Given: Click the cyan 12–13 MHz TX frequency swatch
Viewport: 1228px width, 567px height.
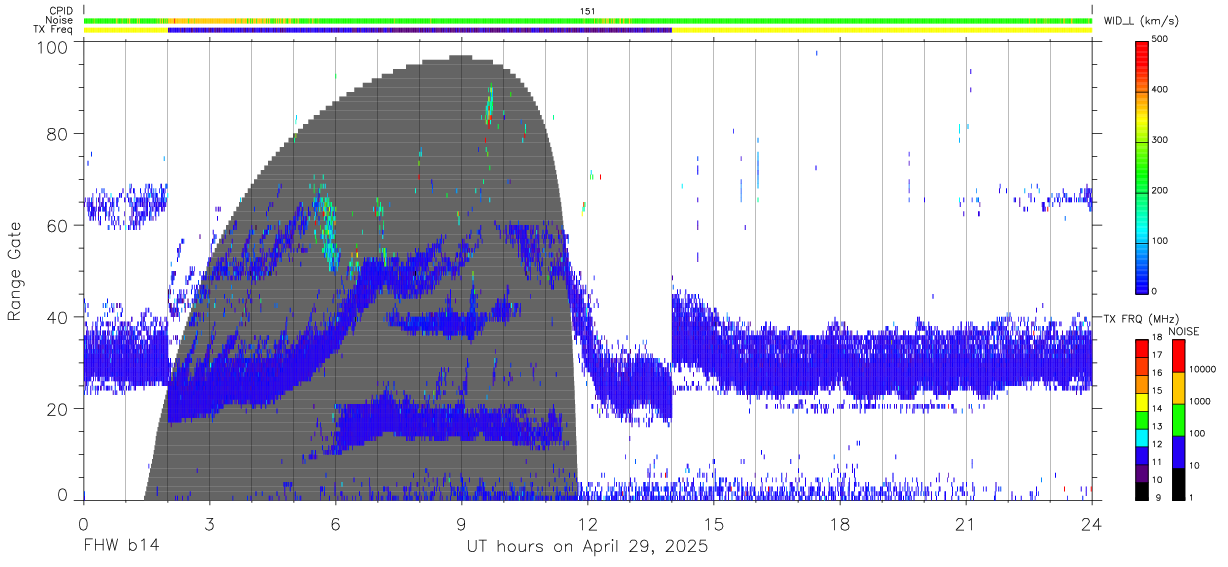Looking at the screenshot, I should pos(1142,436).
